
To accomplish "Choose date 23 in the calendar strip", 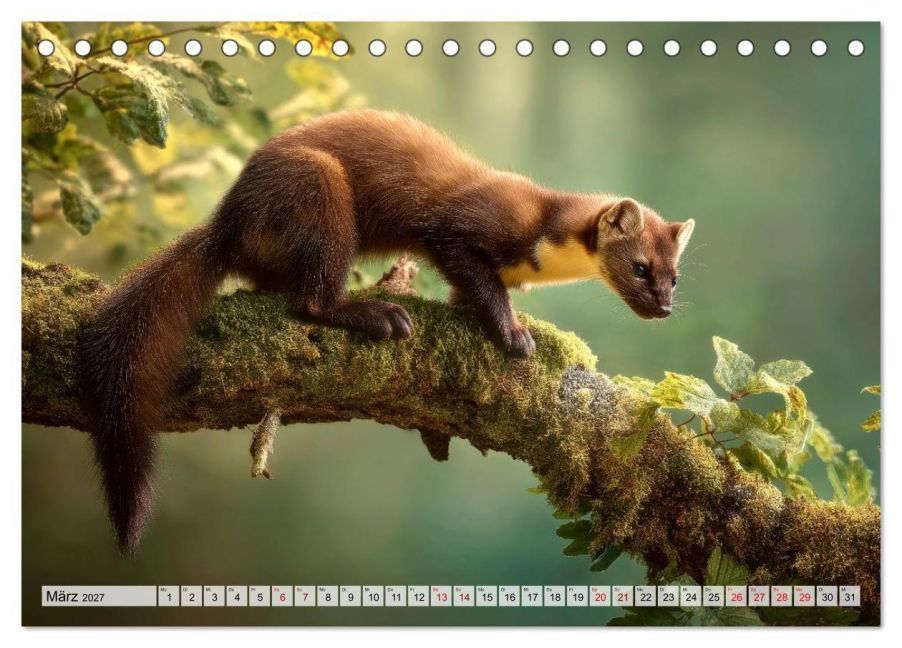I will [668, 596].
